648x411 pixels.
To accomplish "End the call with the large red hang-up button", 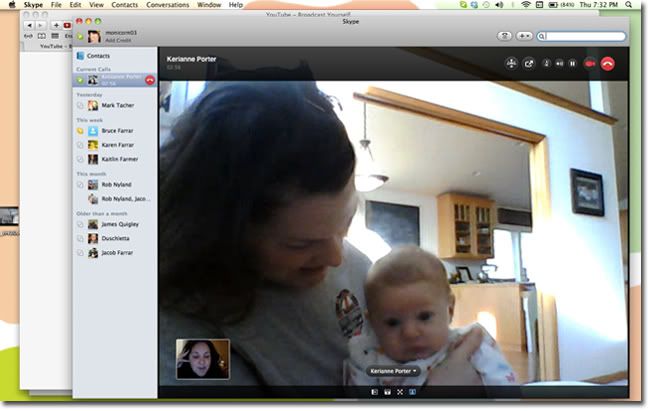I will tap(608, 64).
